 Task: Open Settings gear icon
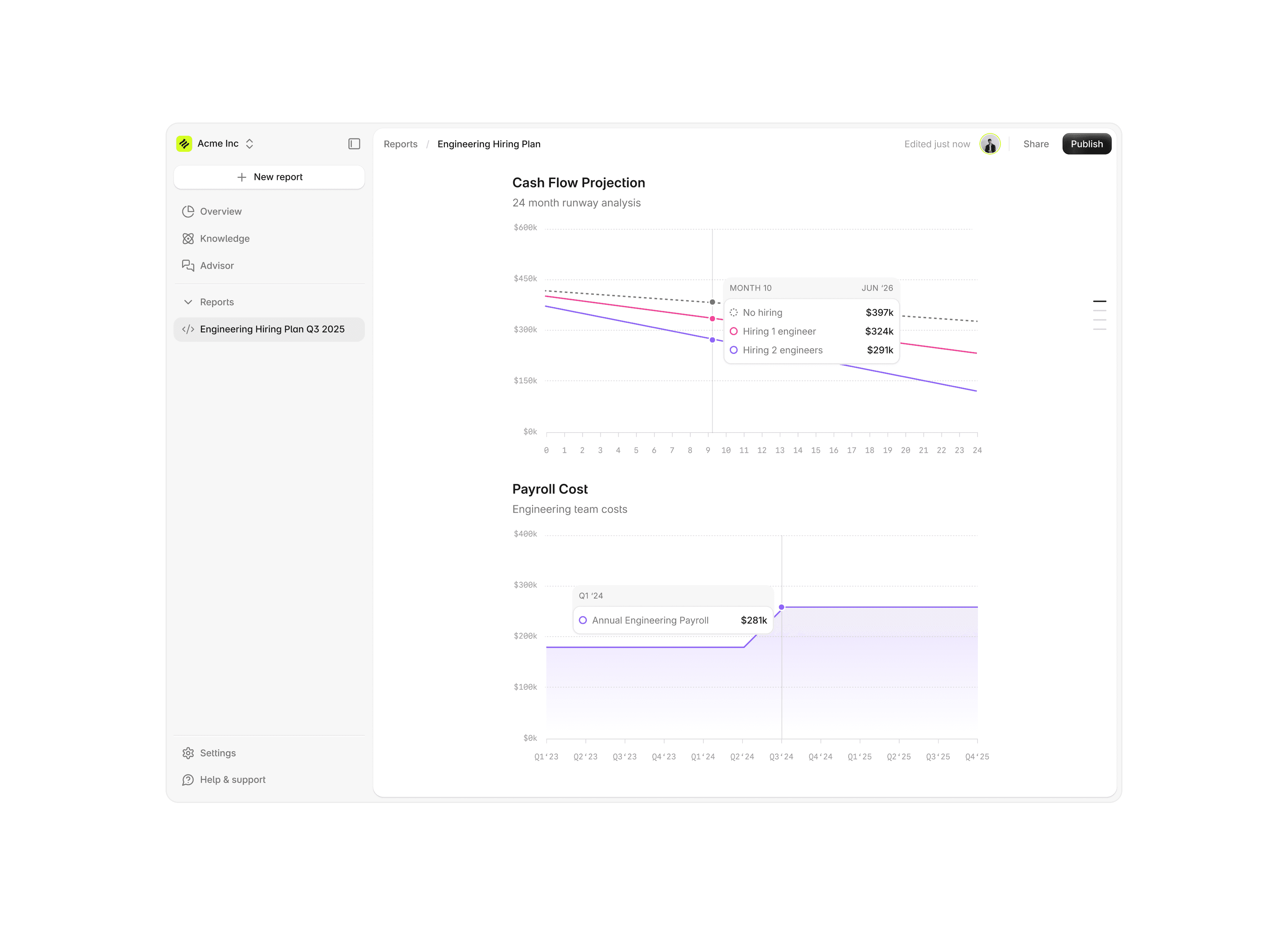tap(188, 753)
